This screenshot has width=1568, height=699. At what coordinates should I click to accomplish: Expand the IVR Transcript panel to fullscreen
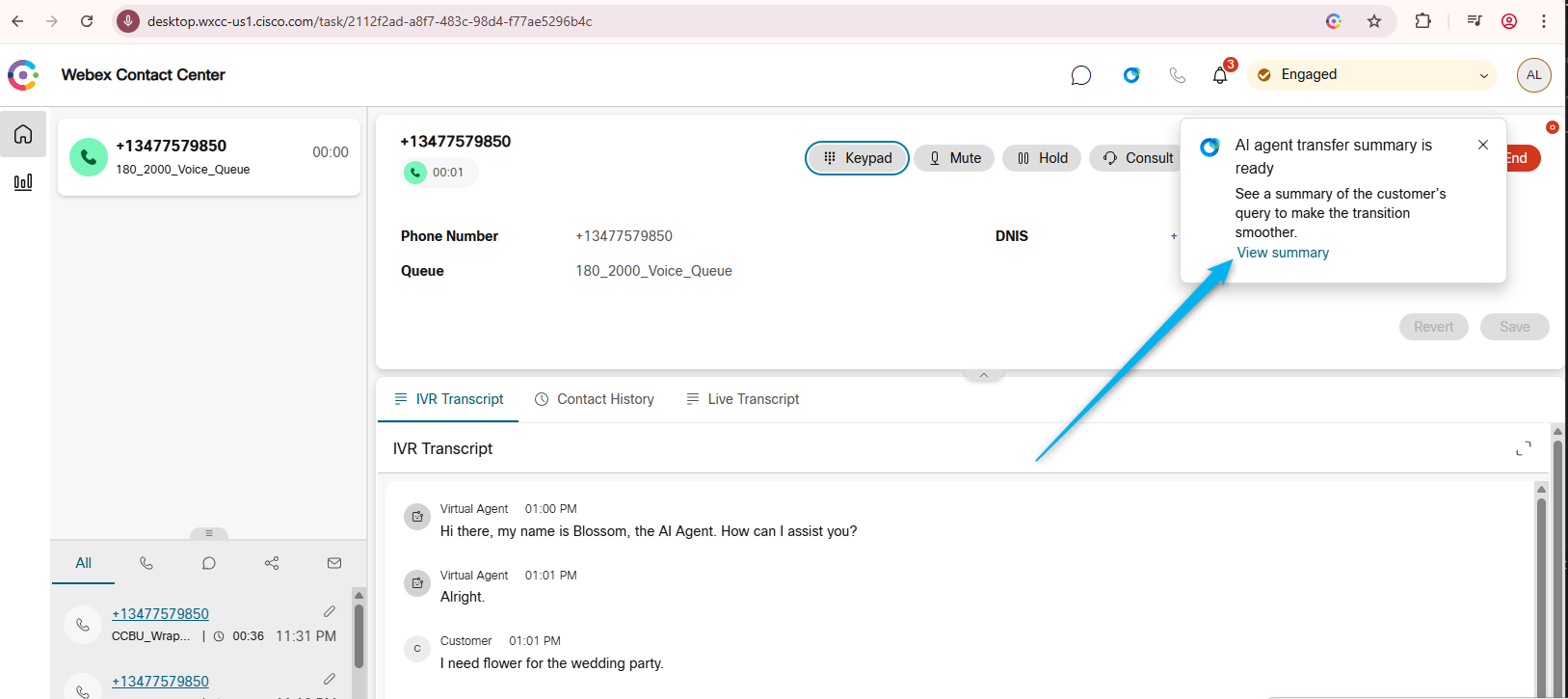pyautogui.click(x=1523, y=448)
